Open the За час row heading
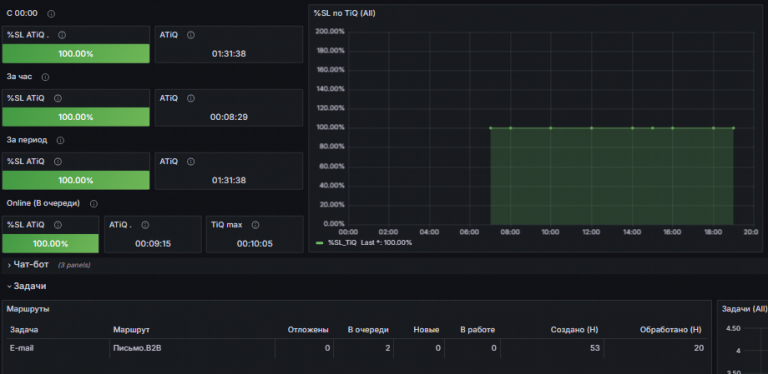This screenshot has width=768, height=374. tap(20, 77)
